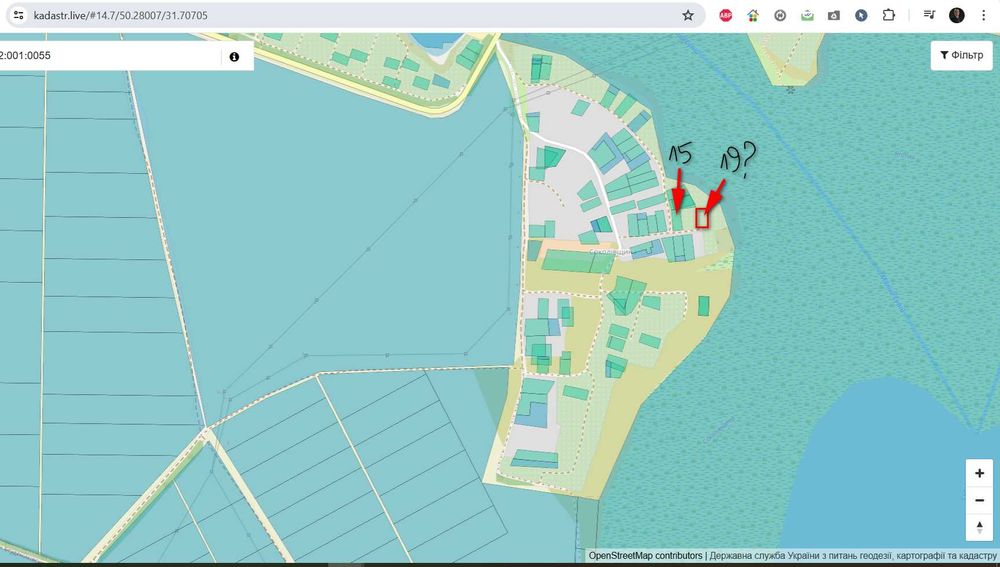The width and height of the screenshot is (1000, 567).
Task: Open Chrome's three-dot menu
Action: [x=983, y=15]
